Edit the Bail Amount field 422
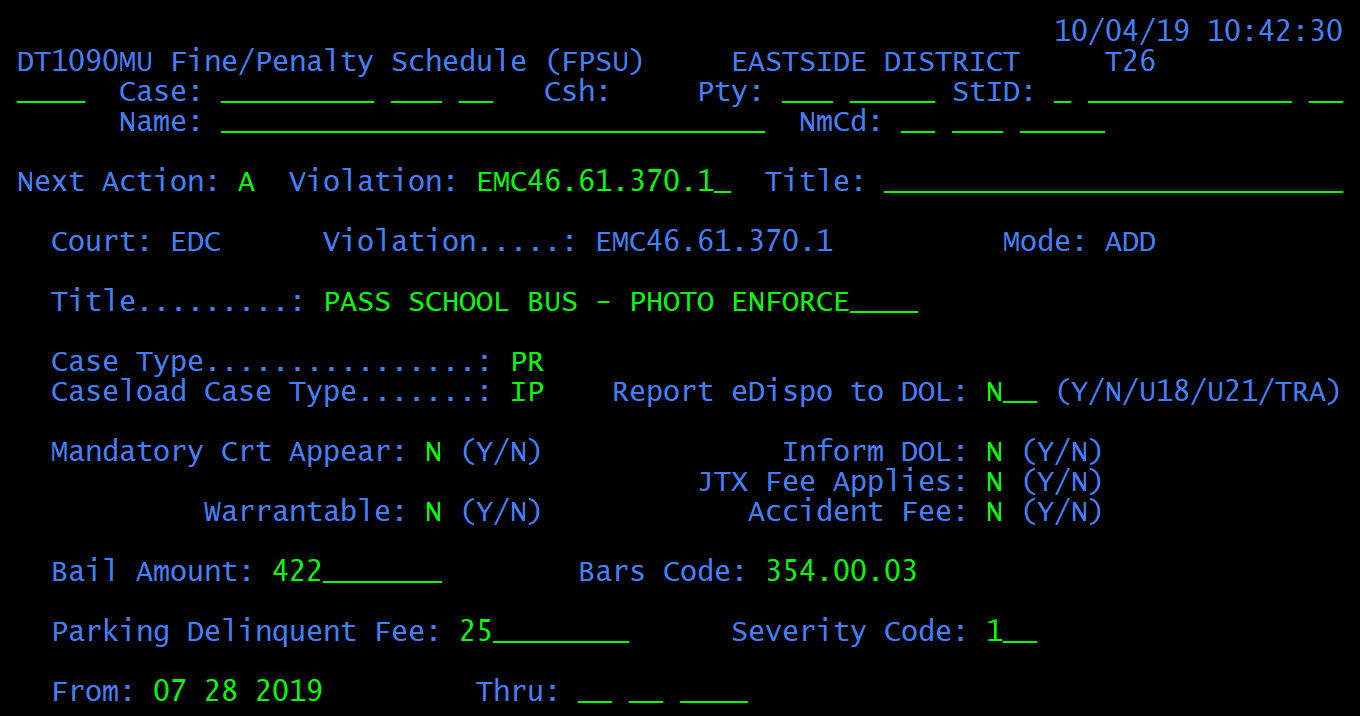 357,572
